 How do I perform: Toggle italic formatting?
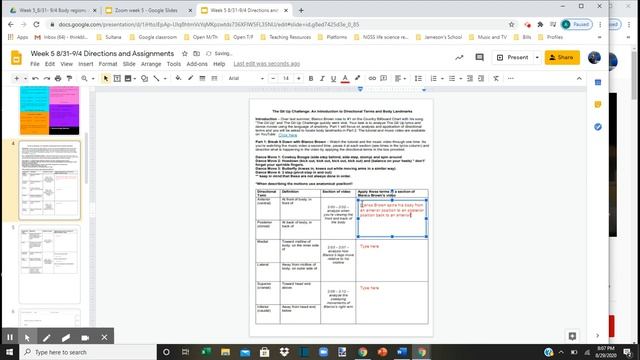pyautogui.click(x=322, y=78)
